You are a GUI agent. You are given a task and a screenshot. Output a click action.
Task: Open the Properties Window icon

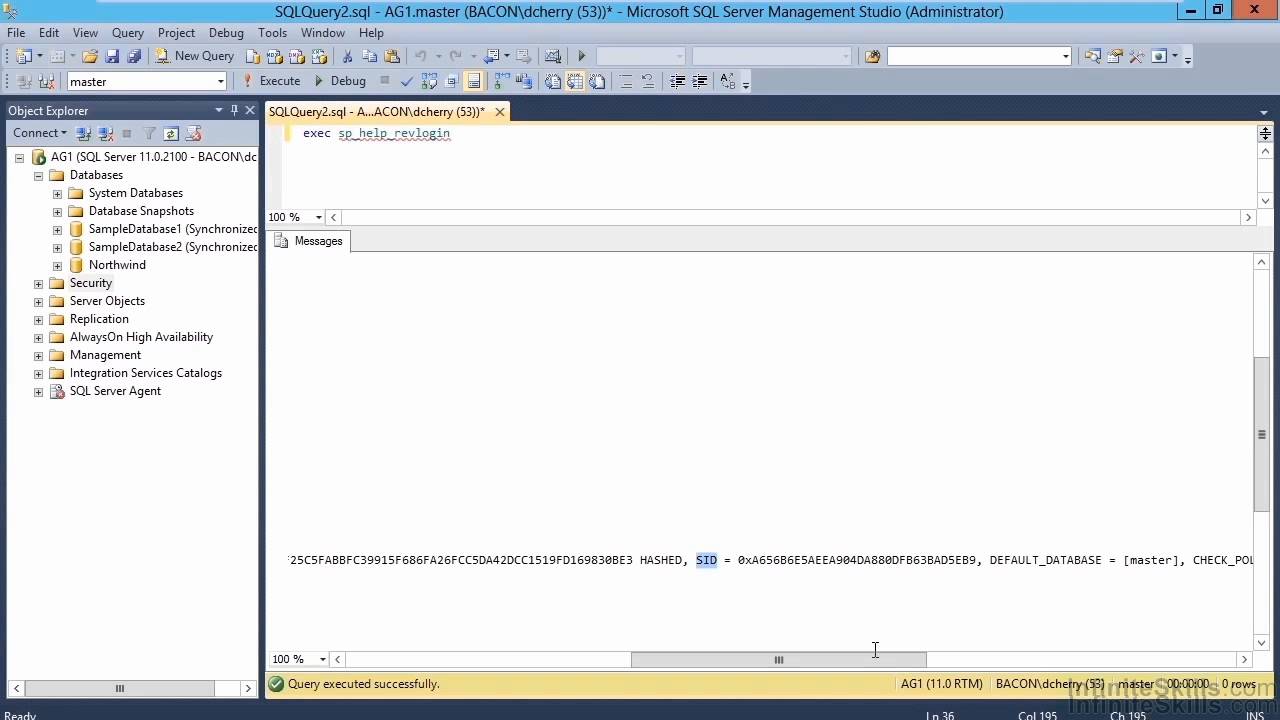[x=1114, y=56]
